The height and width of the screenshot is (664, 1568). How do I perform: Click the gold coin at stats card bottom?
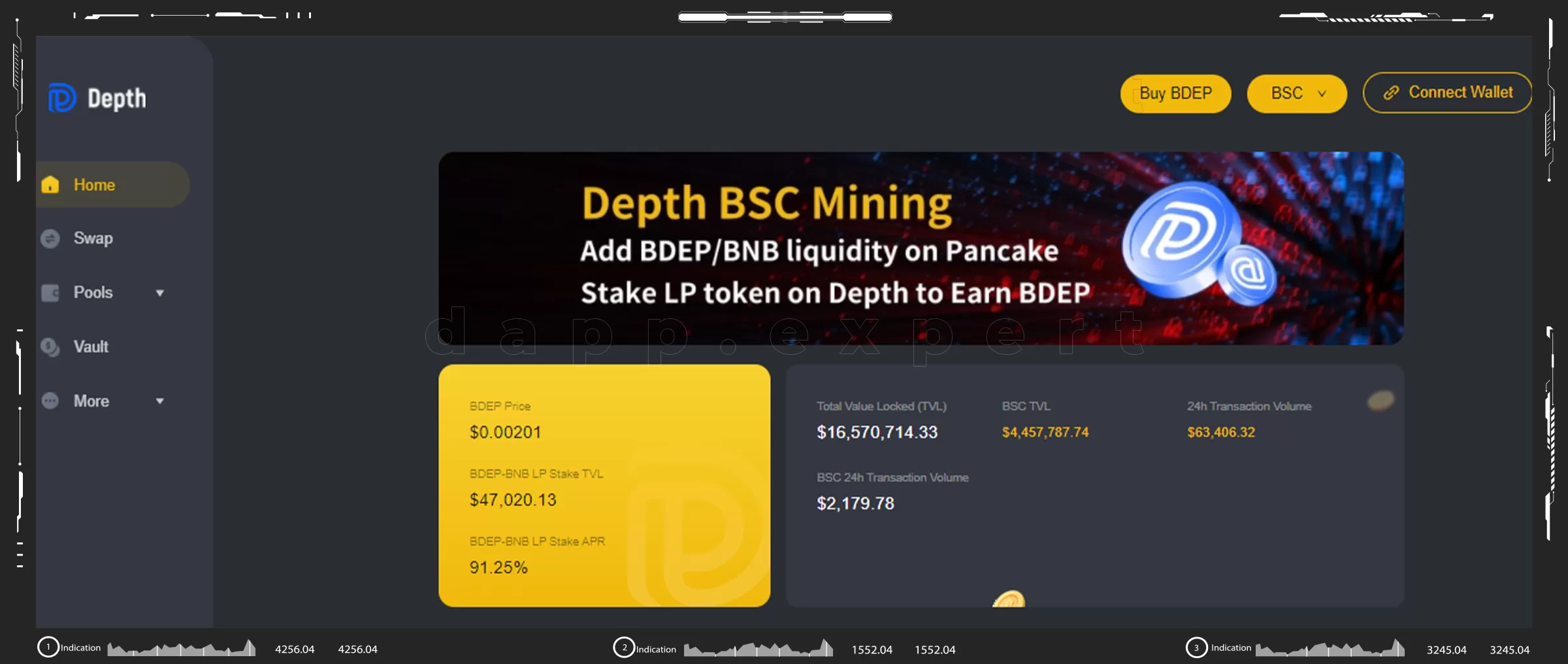pos(1009,599)
